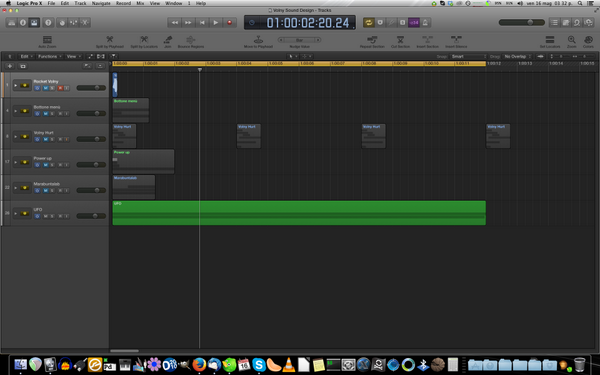Click the Fast Forward transport button

(188, 23)
